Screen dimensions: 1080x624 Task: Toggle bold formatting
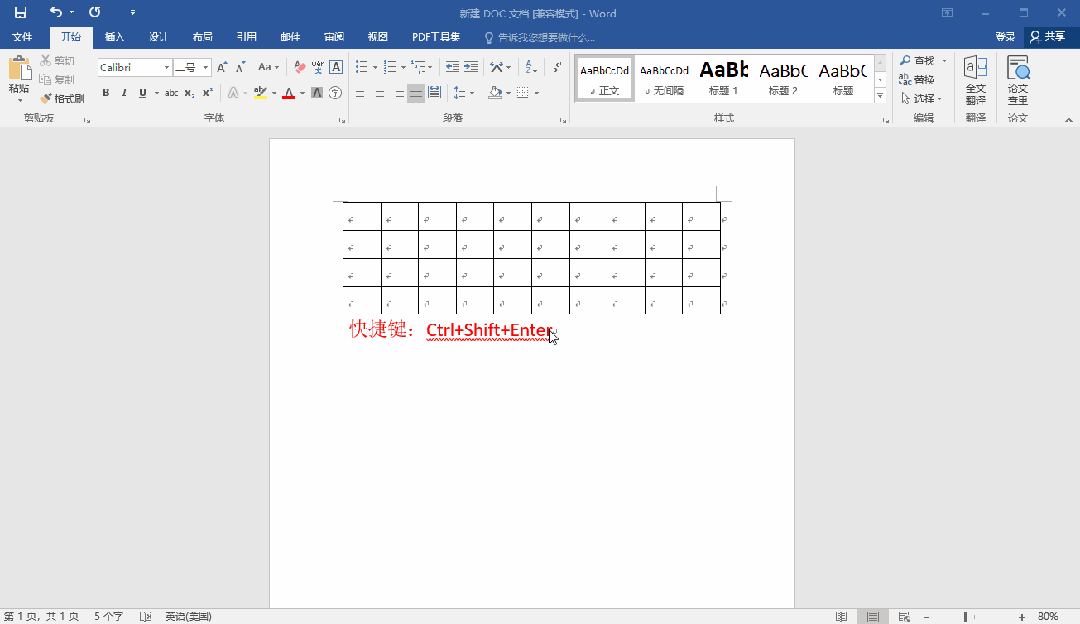click(105, 93)
